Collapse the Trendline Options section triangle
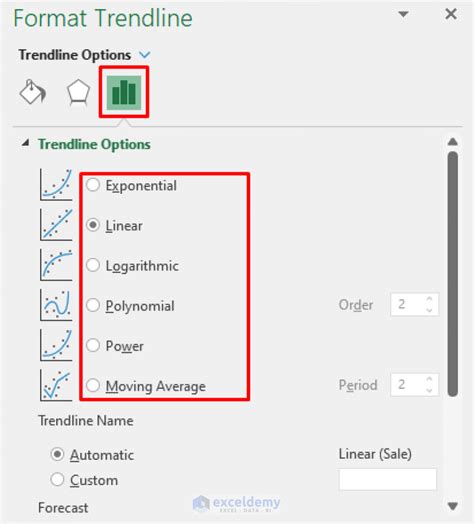This screenshot has height=524, width=474. [x=25, y=143]
